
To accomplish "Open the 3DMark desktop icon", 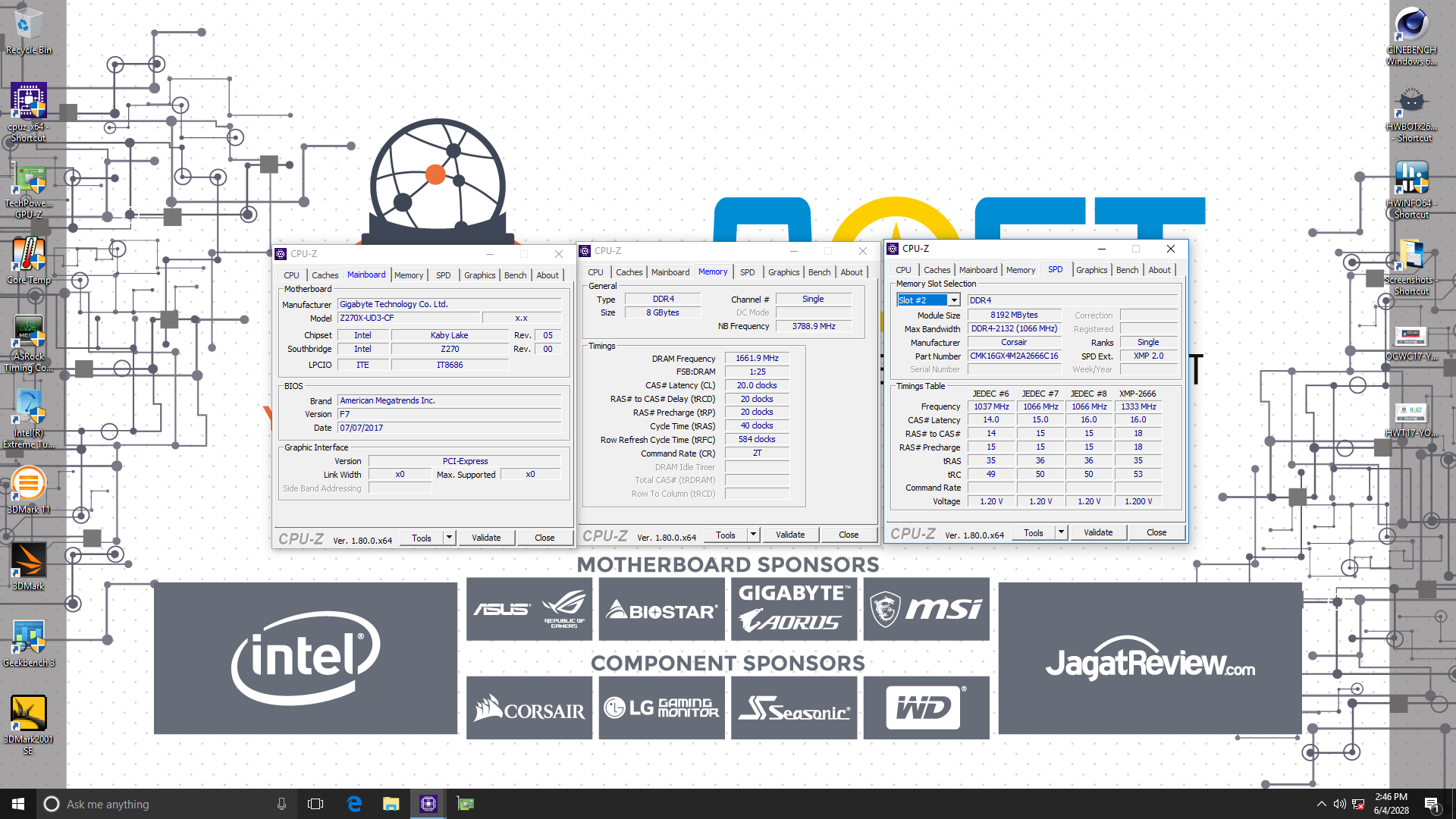I will tap(28, 567).
